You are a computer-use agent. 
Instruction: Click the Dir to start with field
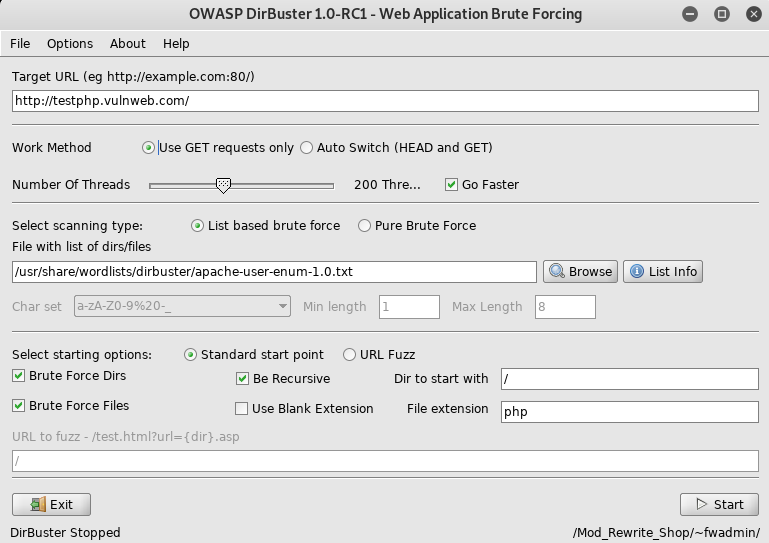pyautogui.click(x=630, y=379)
